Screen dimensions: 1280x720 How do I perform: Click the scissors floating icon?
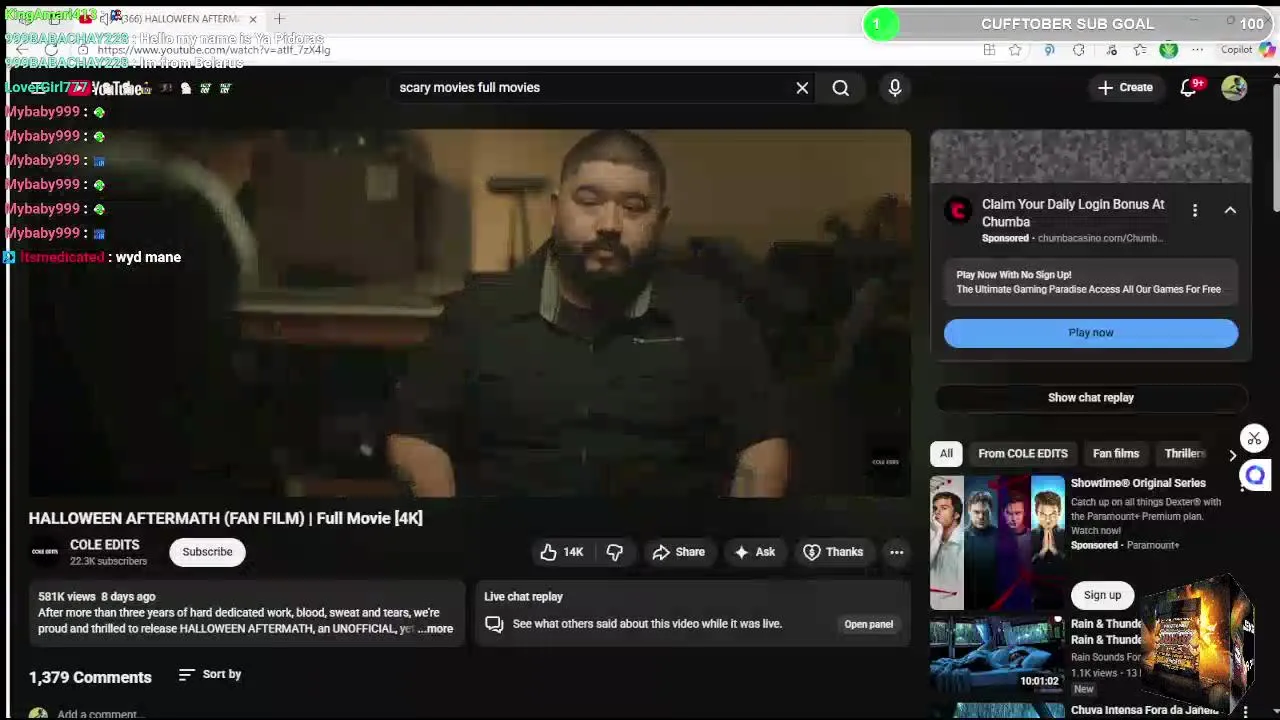(1254, 438)
